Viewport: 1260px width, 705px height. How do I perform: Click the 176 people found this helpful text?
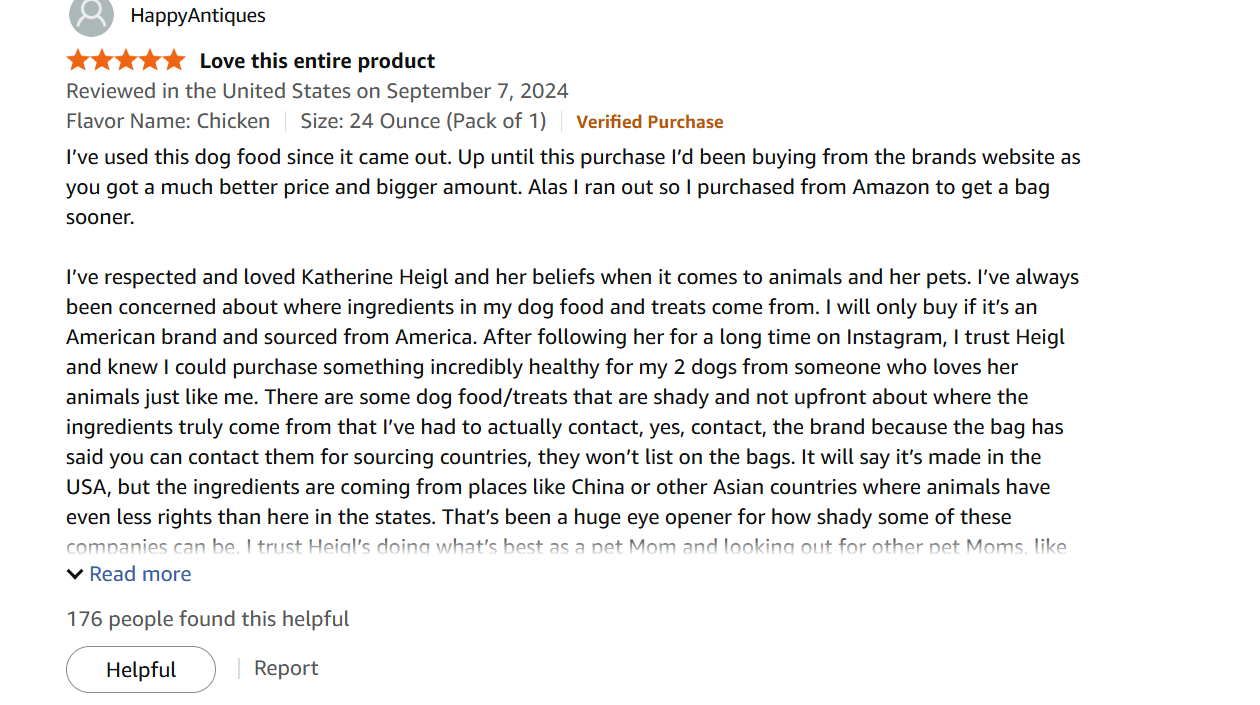207,618
